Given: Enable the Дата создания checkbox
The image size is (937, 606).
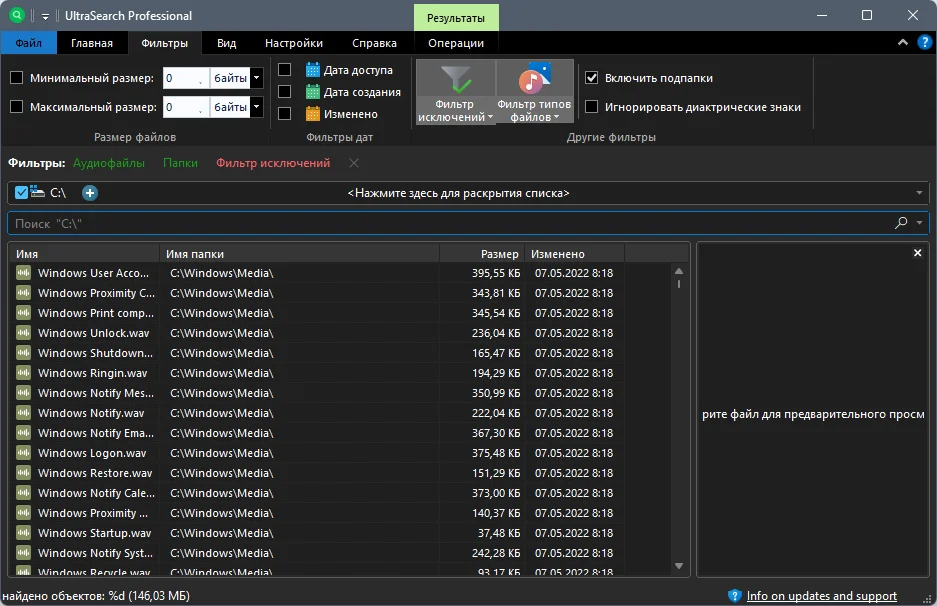Looking at the screenshot, I should 284,91.
